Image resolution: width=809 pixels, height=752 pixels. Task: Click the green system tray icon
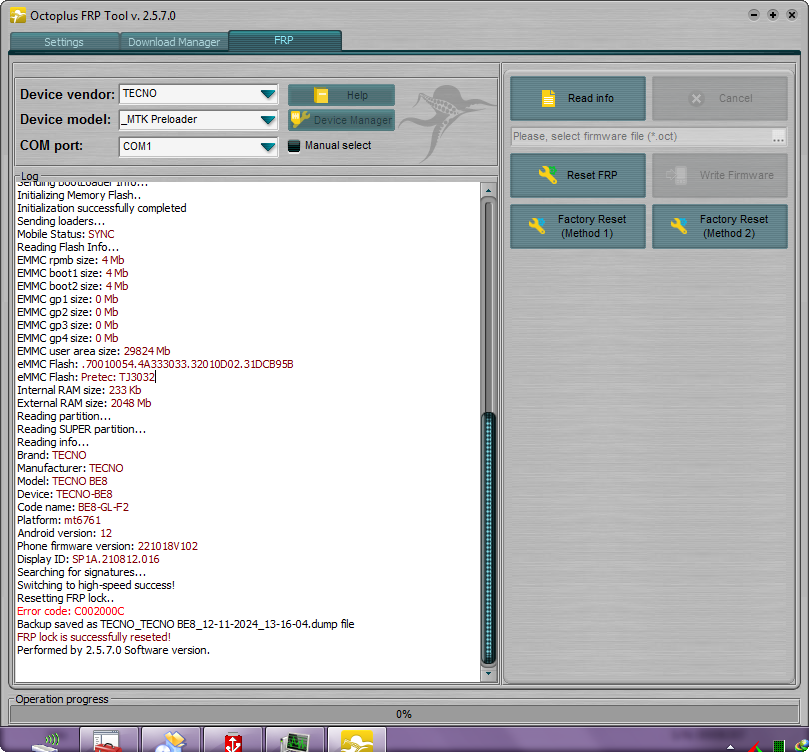779,746
